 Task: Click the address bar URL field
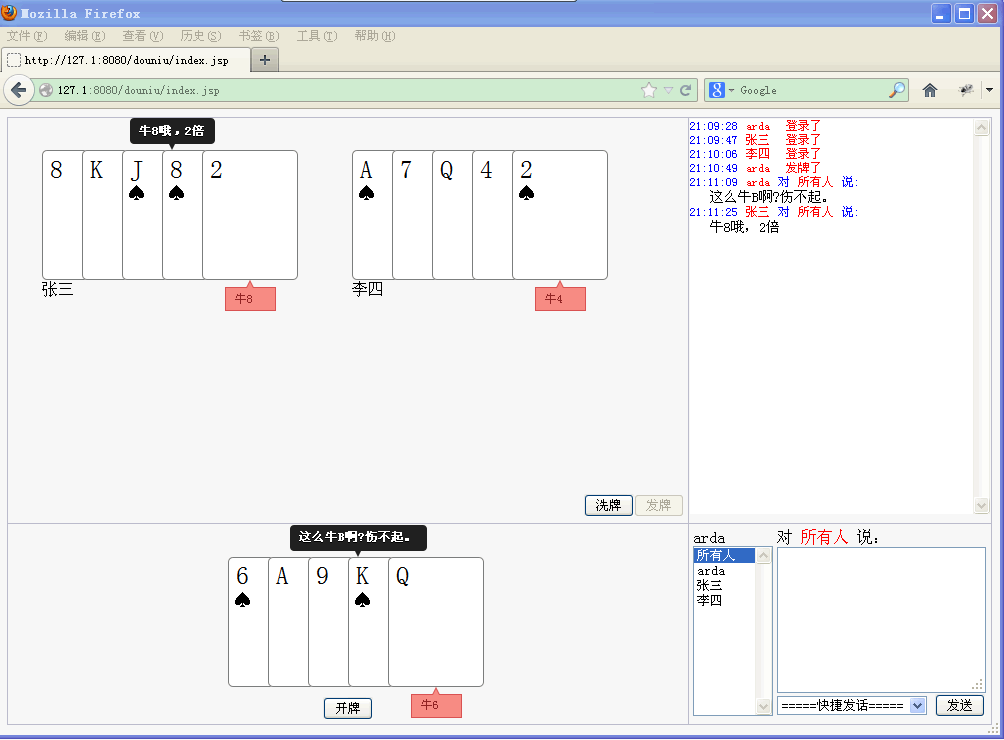(x=346, y=90)
